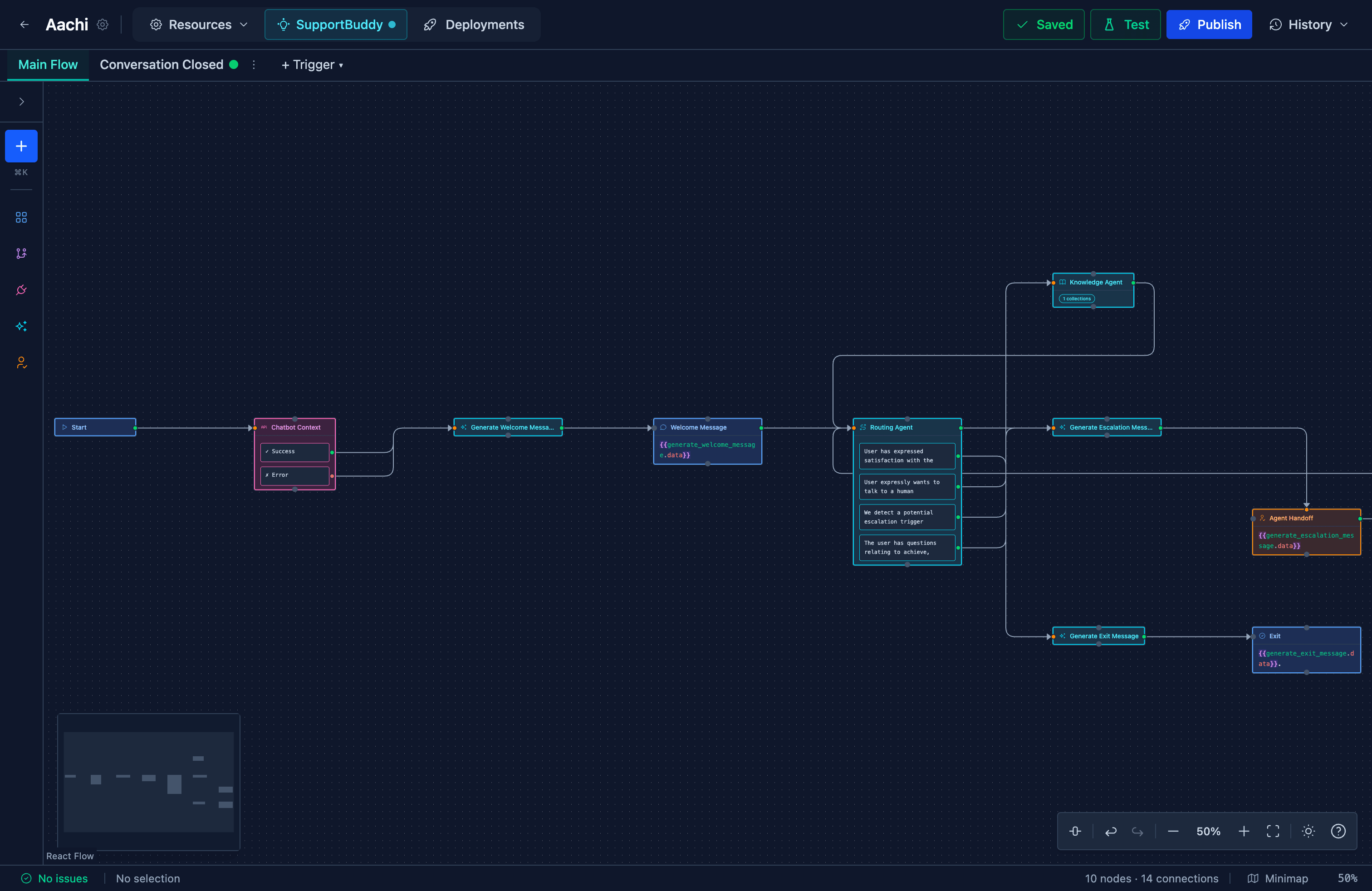Image resolution: width=1372 pixels, height=891 pixels.
Task: Click the blue plus add-node button
Action: 21,147
